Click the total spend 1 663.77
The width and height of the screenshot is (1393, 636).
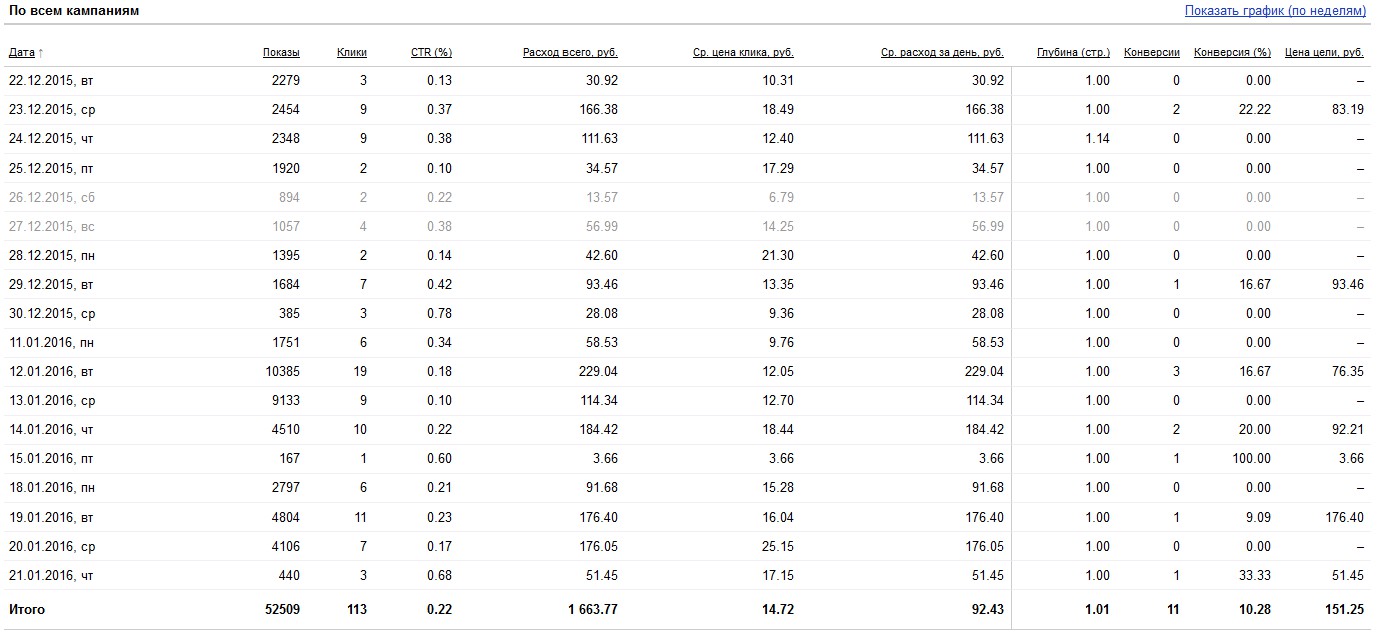[x=587, y=609]
